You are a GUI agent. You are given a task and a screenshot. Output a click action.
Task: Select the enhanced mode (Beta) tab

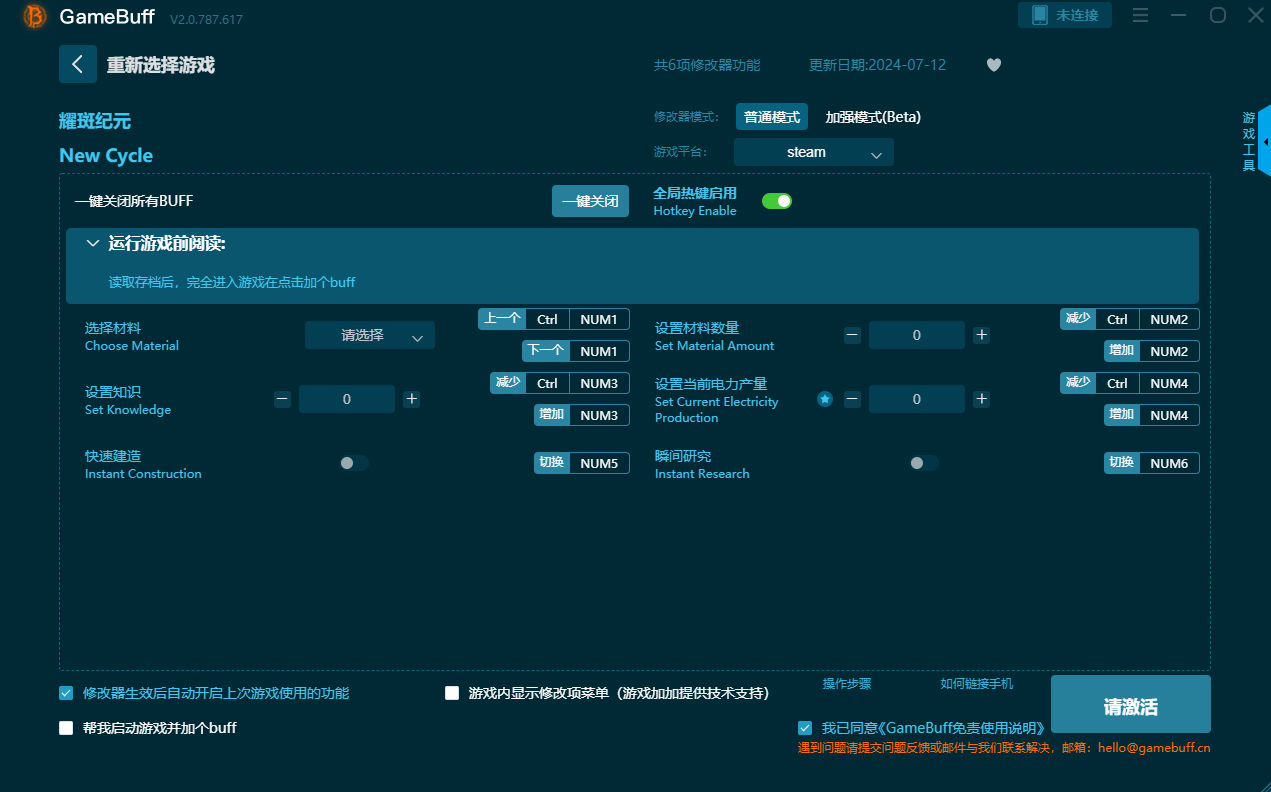point(873,117)
